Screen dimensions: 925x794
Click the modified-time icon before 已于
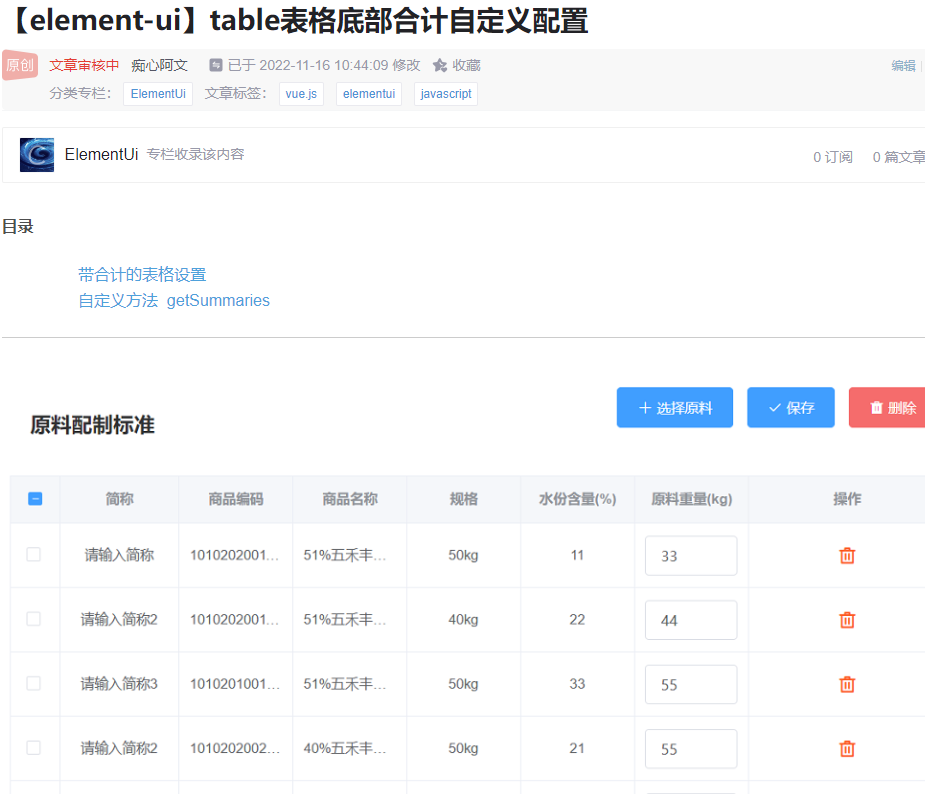click(216, 65)
